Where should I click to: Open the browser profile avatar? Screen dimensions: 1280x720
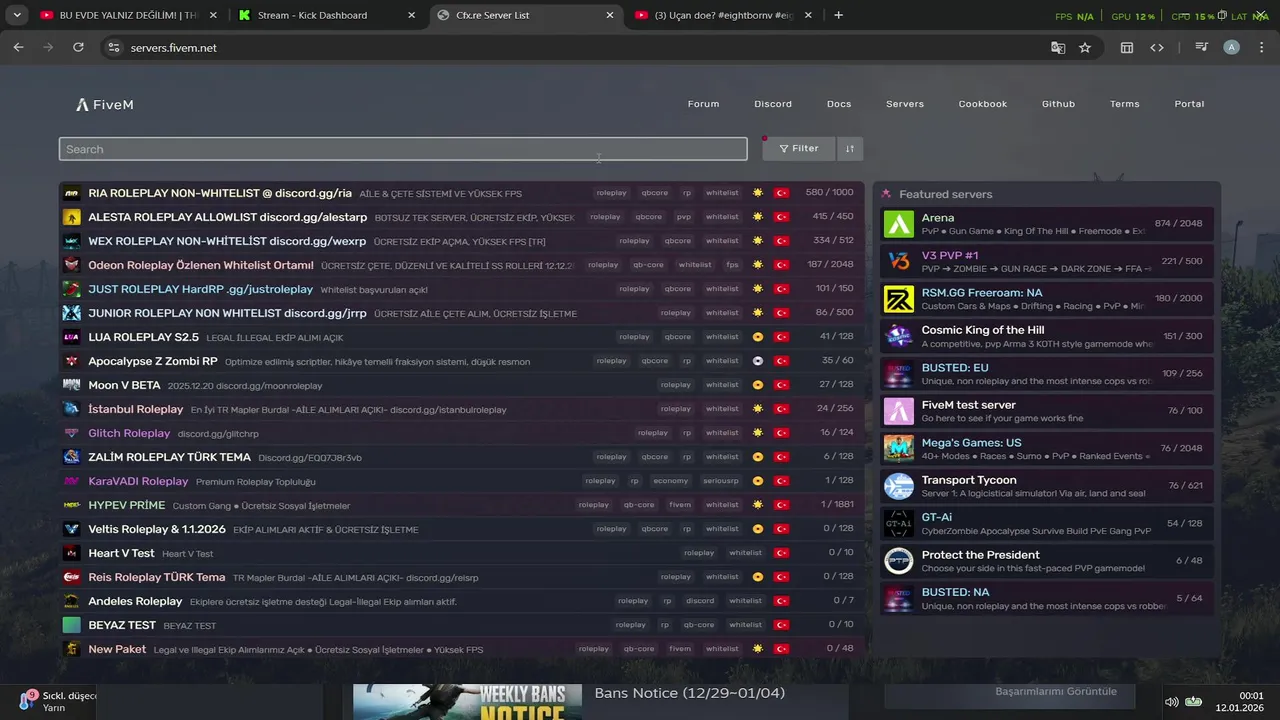click(1231, 47)
